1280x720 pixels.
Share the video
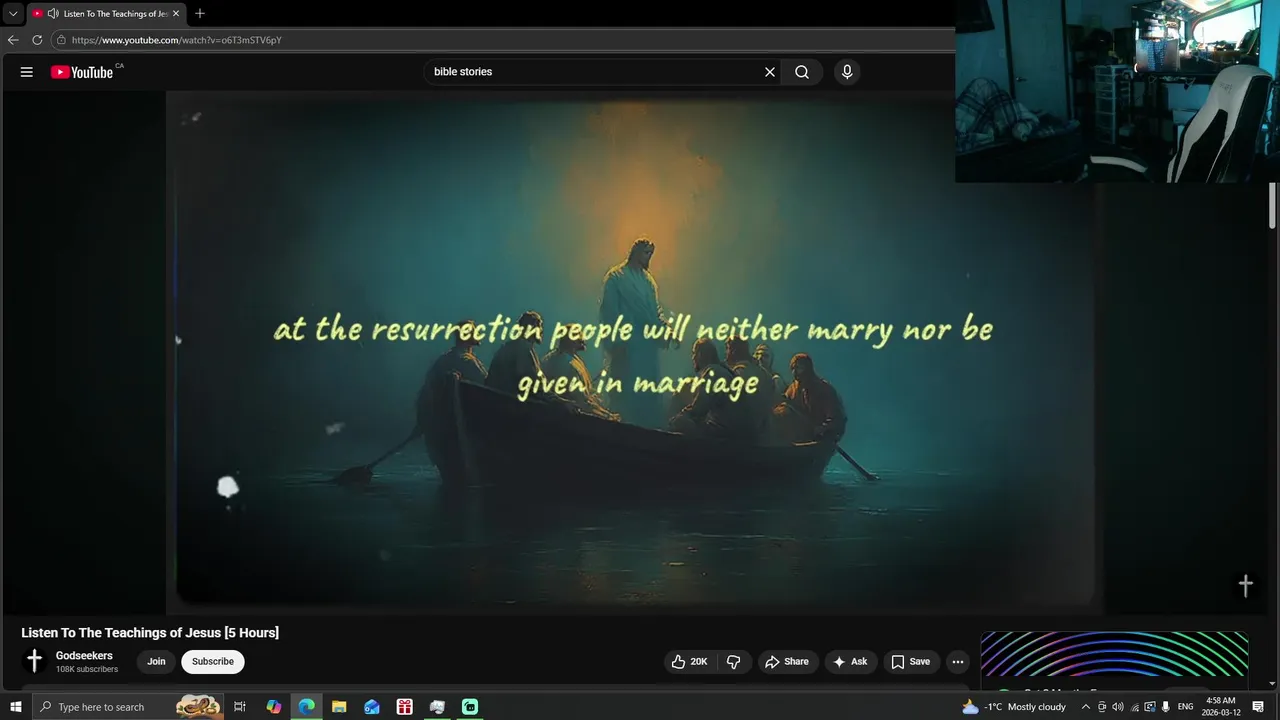pos(787,662)
